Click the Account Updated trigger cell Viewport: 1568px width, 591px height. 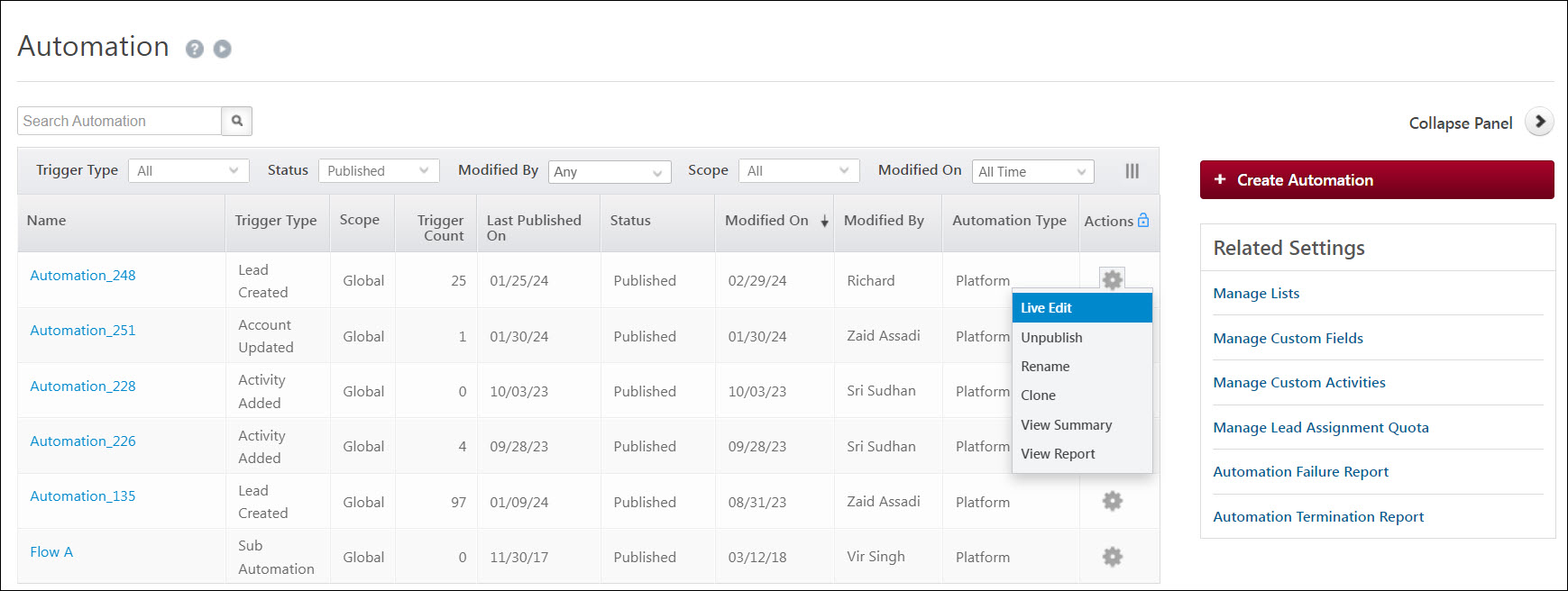(x=266, y=336)
